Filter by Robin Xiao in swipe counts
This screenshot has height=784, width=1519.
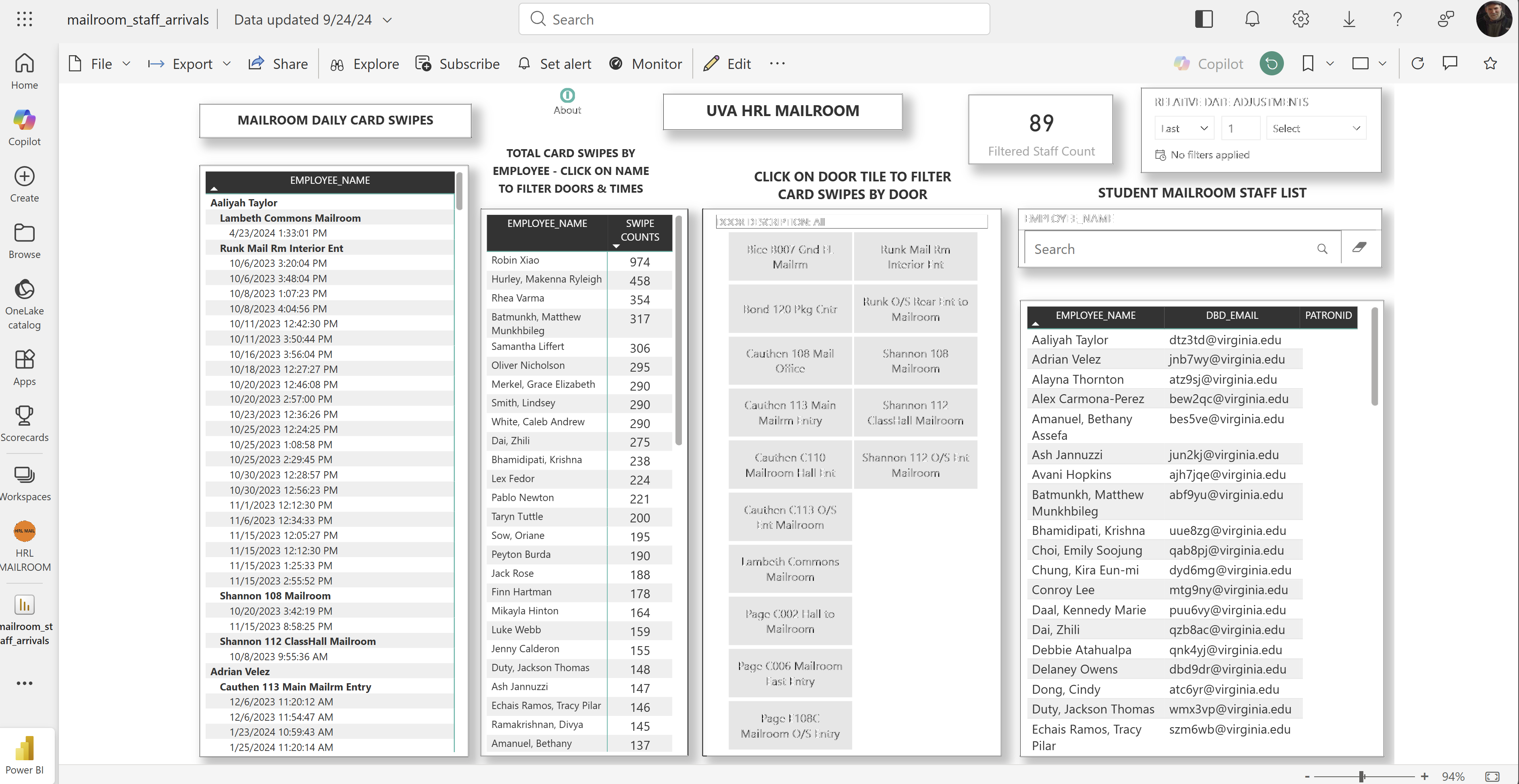[515, 260]
